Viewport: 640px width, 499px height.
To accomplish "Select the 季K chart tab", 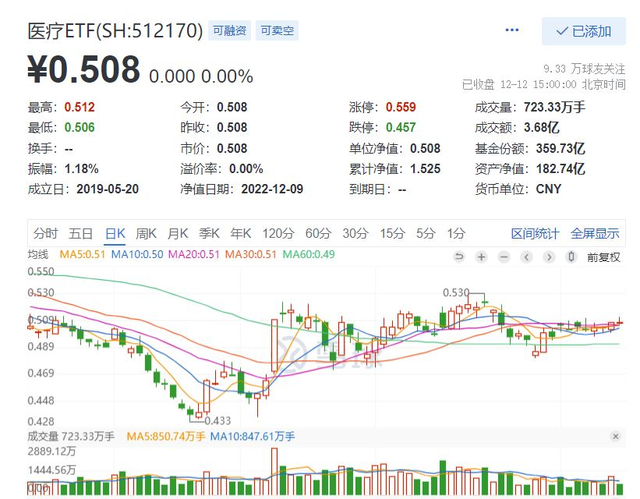I will [x=209, y=233].
